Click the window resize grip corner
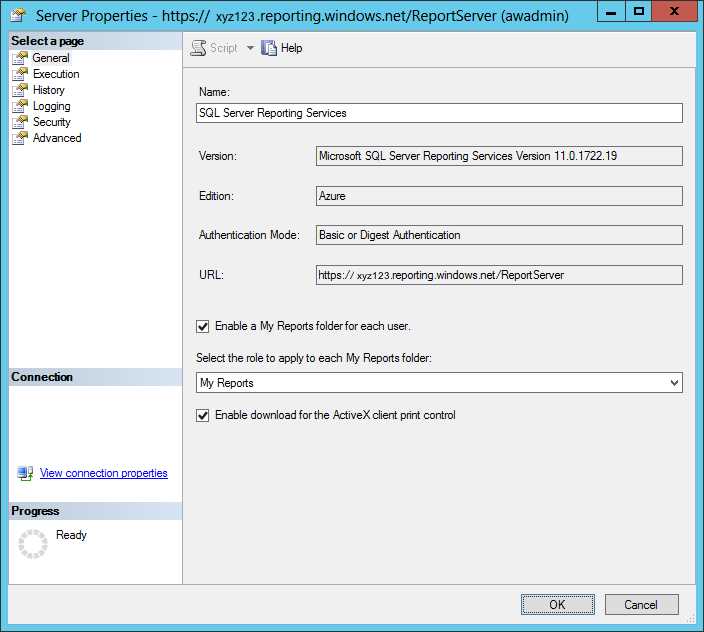The image size is (704, 632). [691, 619]
